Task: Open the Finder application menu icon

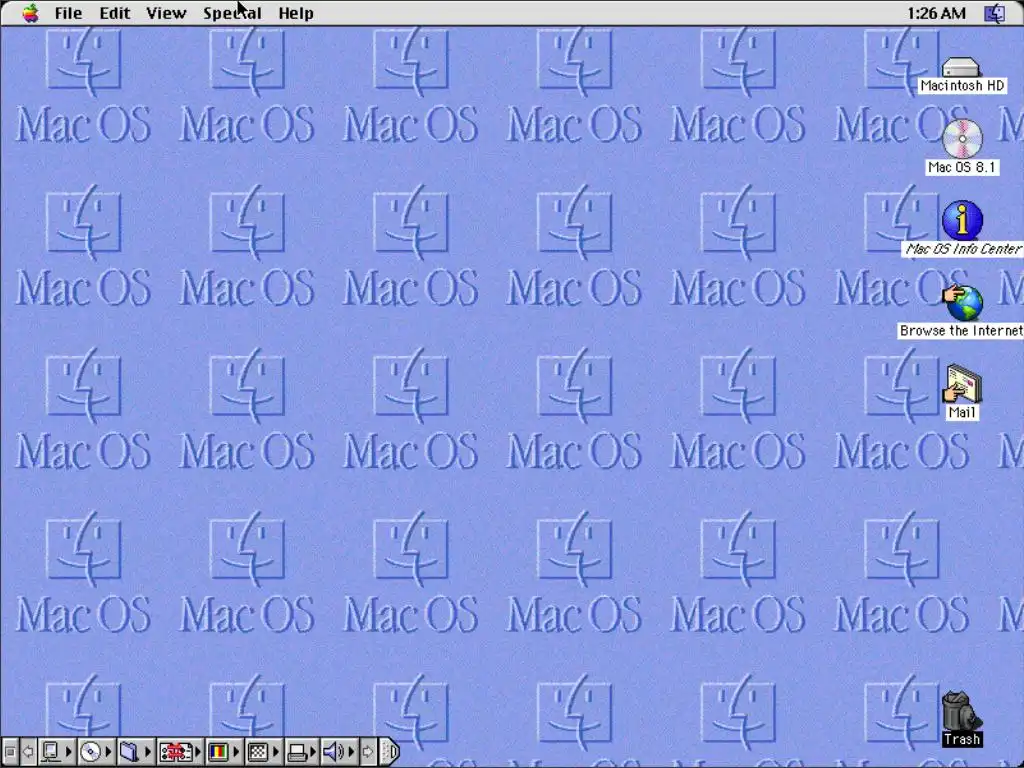Action: pyautogui.click(x=995, y=13)
